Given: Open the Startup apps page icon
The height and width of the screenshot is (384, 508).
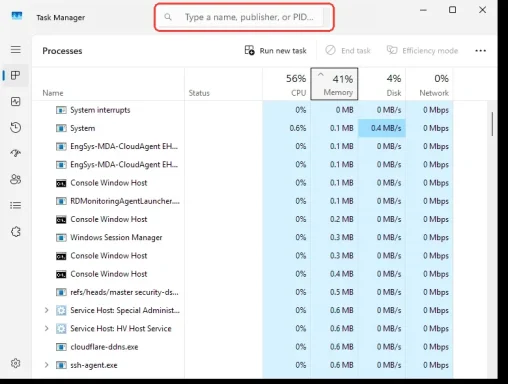Looking at the screenshot, I should (x=16, y=153).
